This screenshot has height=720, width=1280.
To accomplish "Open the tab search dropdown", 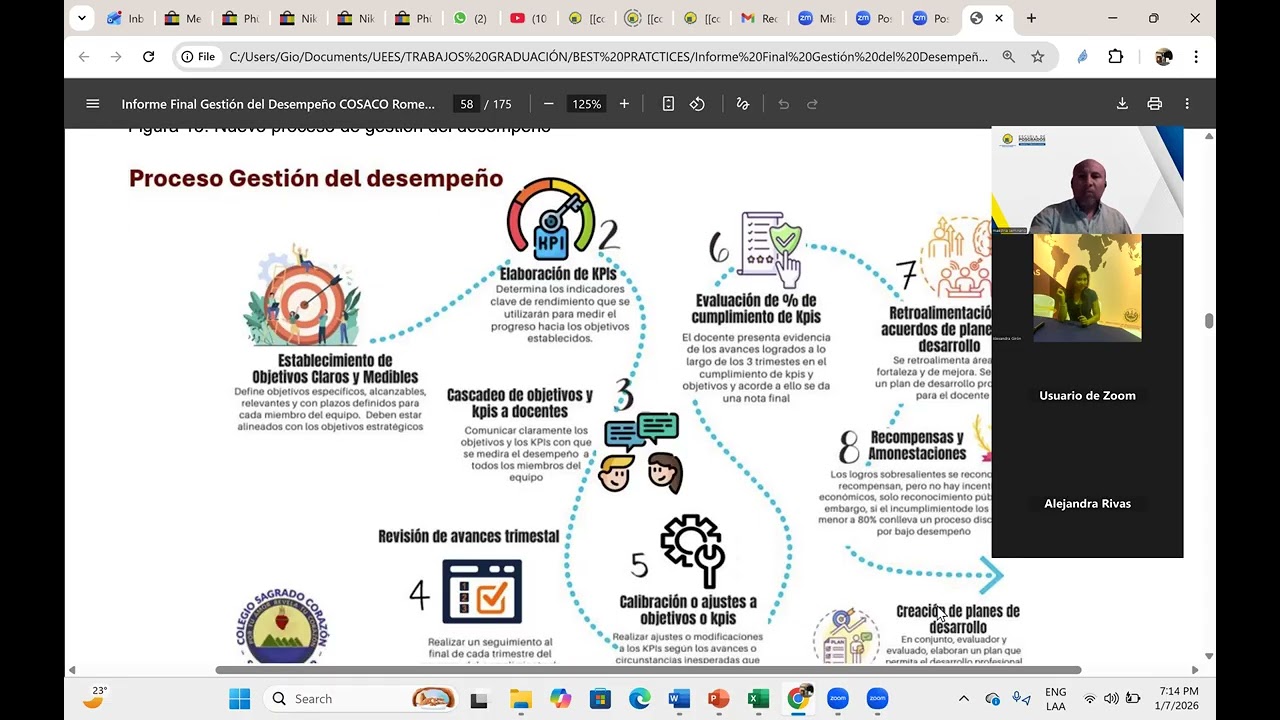I will tap(82, 18).
